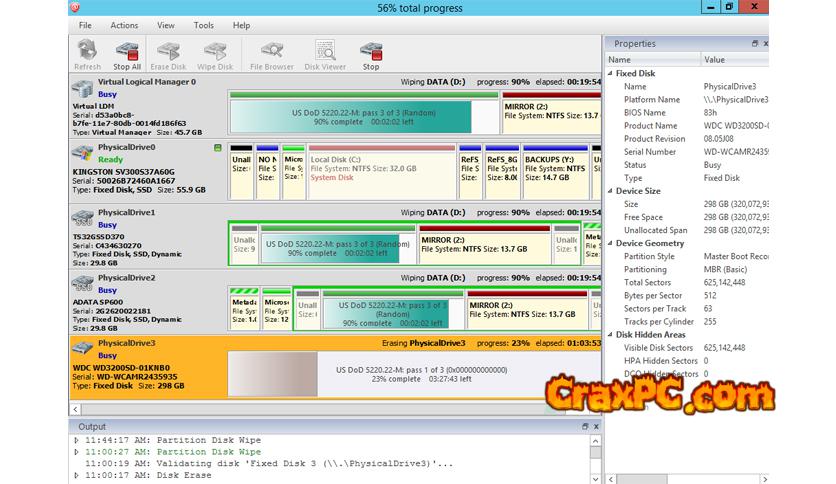836x484 pixels.
Task: Open the View menu
Action: click(x=165, y=25)
